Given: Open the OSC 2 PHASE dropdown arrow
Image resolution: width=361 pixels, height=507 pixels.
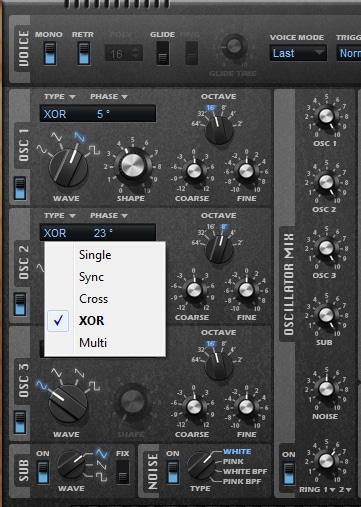Looking at the screenshot, I should click(x=124, y=216).
